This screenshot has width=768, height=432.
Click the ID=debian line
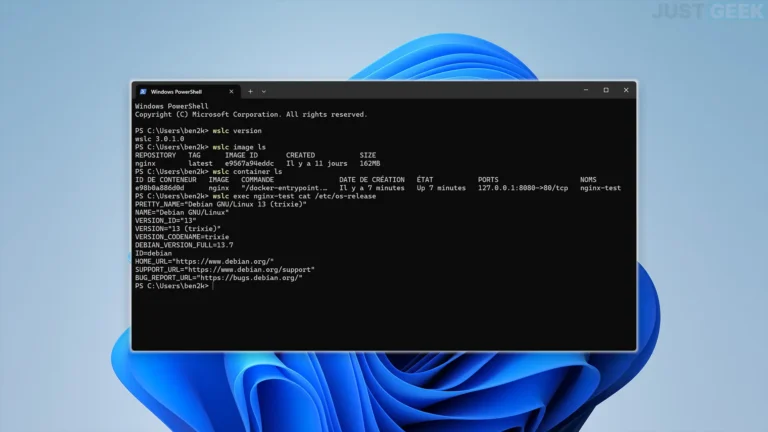(153, 253)
